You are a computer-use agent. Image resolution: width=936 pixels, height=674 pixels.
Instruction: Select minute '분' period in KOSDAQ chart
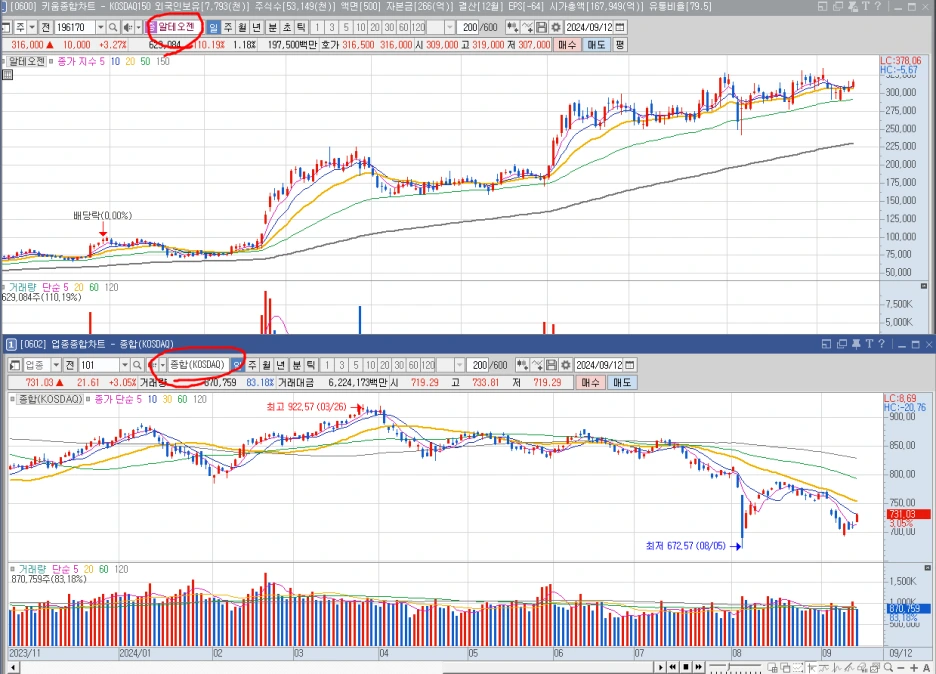click(x=297, y=365)
